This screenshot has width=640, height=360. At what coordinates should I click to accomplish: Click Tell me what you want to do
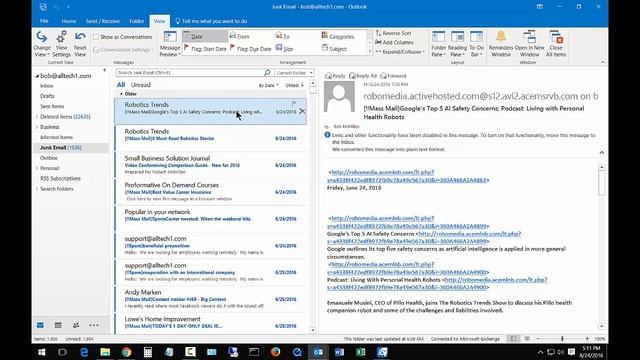(x=211, y=21)
